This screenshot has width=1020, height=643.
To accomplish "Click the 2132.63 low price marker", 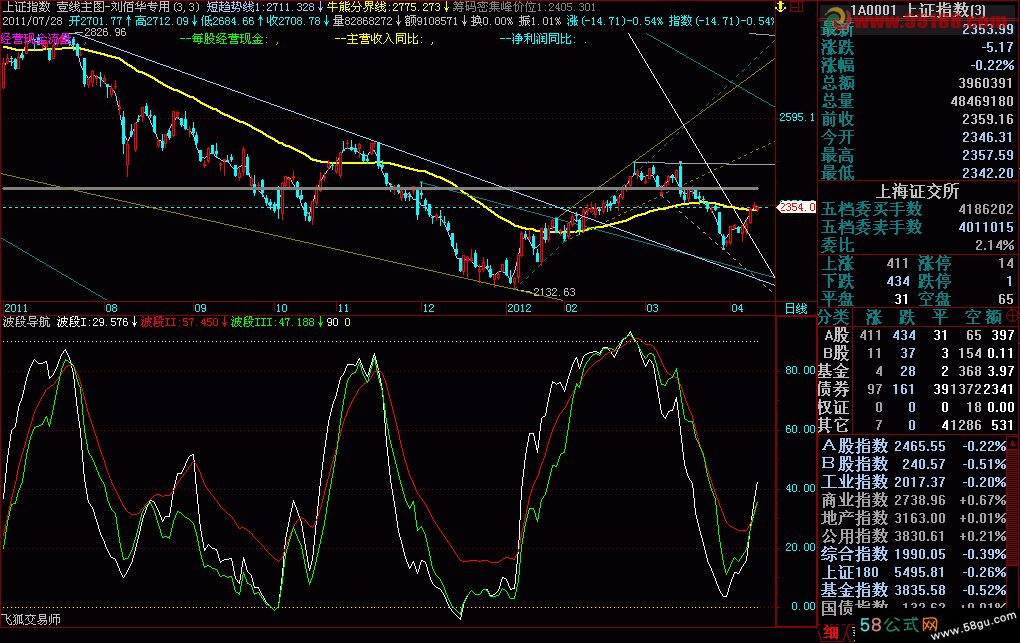I will (554, 292).
